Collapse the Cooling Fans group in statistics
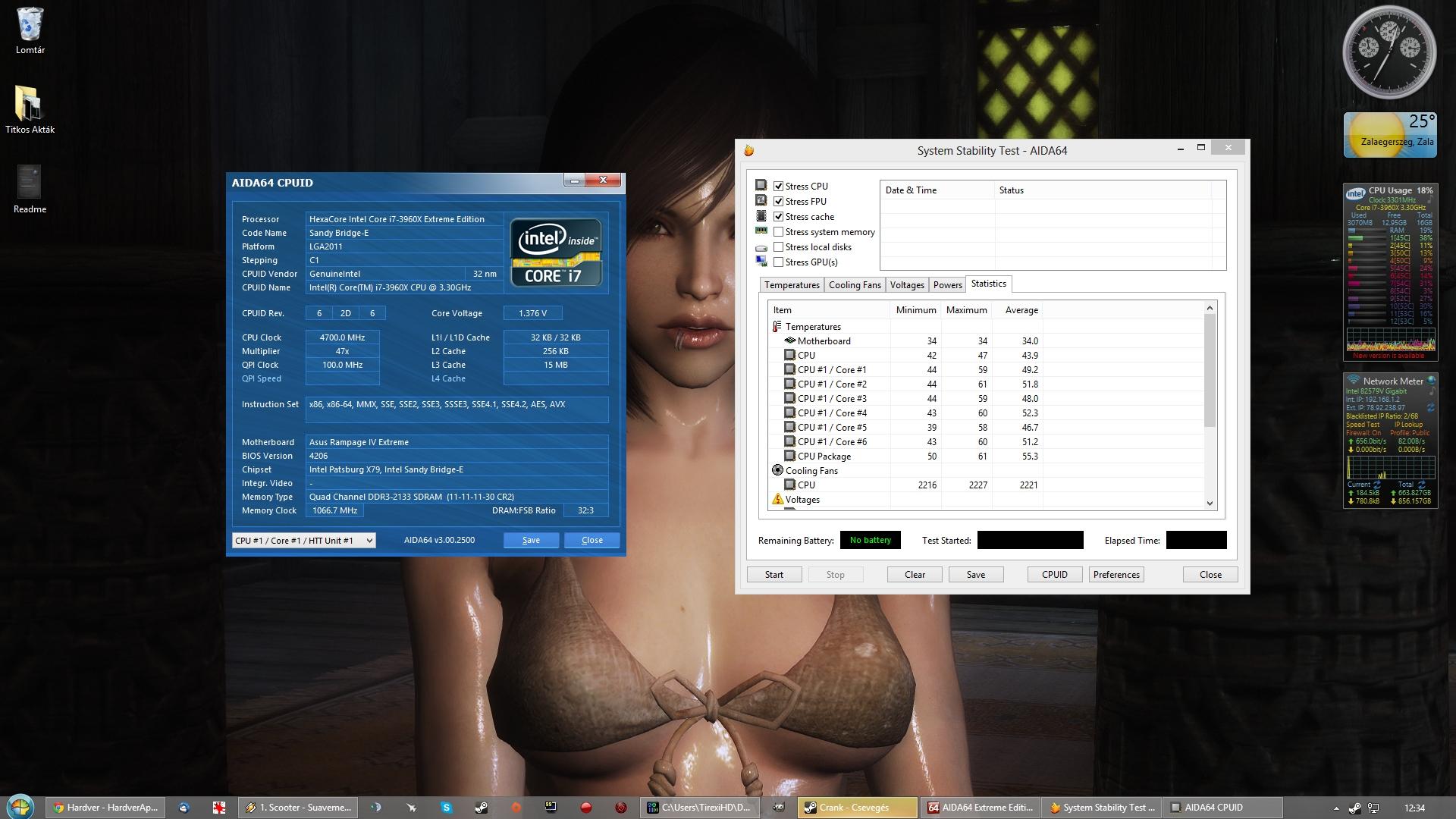1456x819 pixels. point(811,470)
